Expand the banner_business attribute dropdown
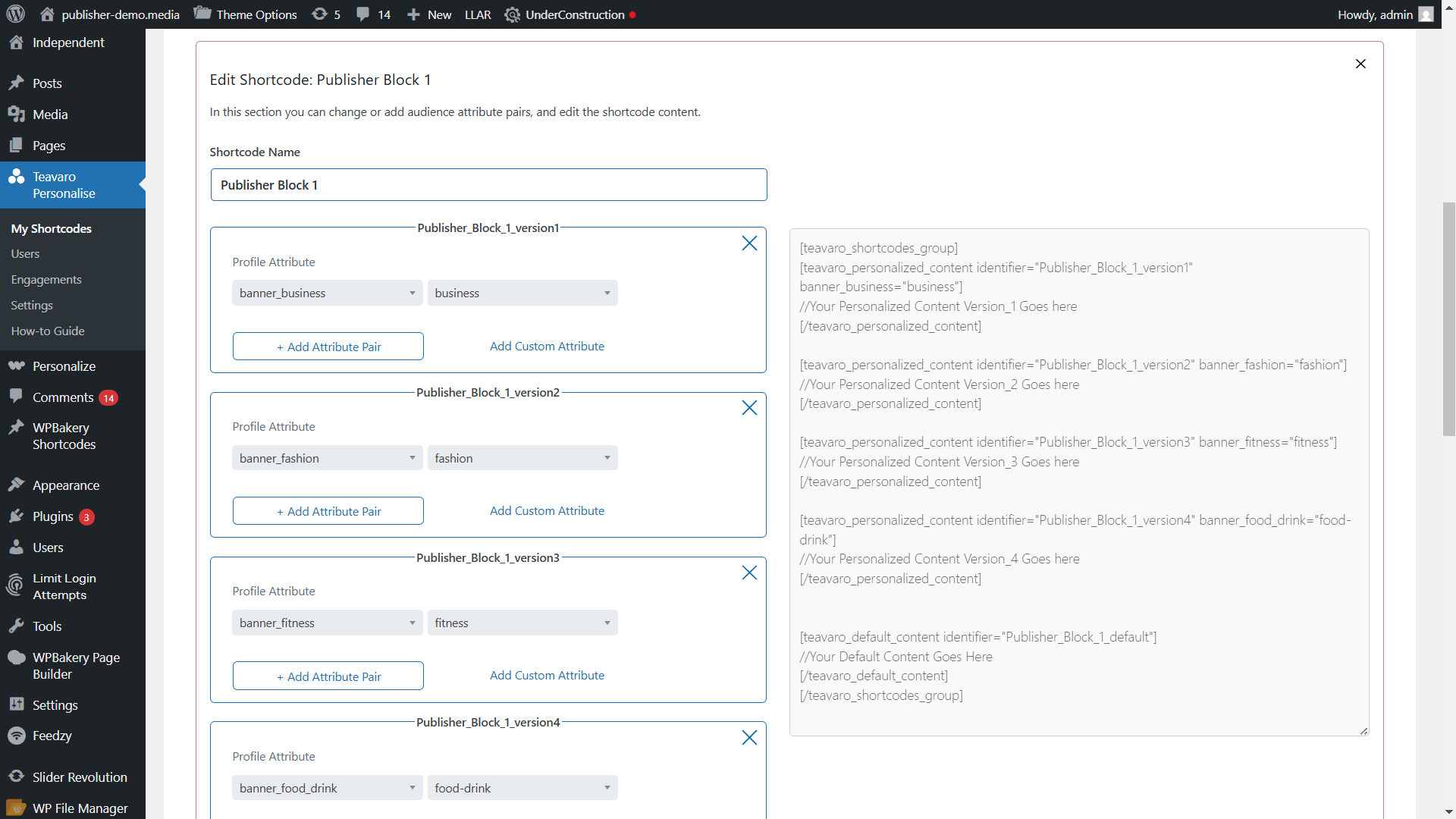This screenshot has height=819, width=1456. point(327,293)
